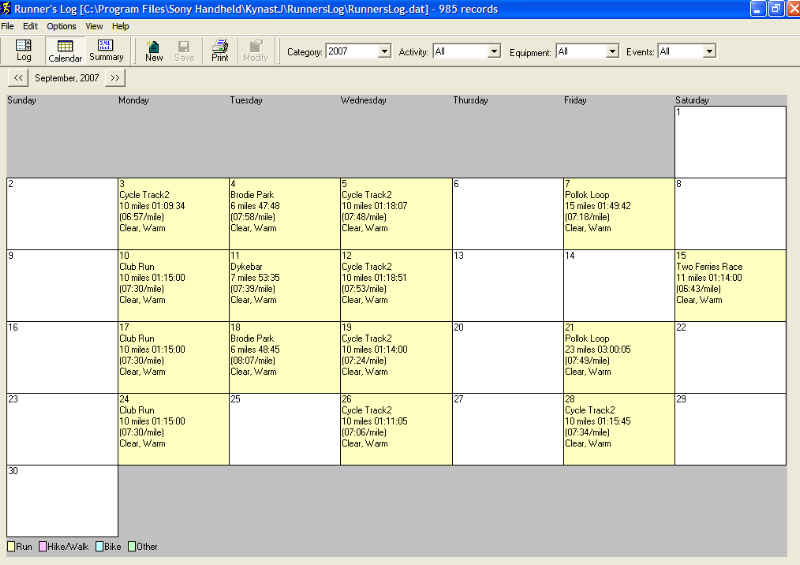This screenshot has height=565, width=800.
Task: Go to previous month
Action: [x=18, y=78]
